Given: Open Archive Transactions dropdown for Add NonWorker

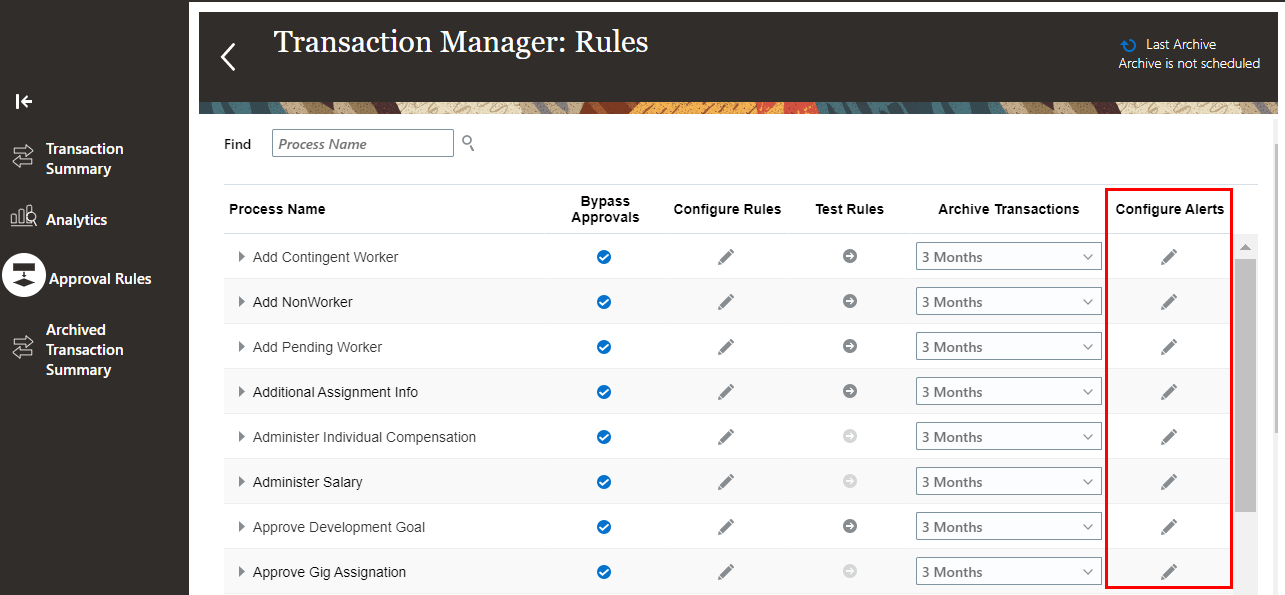Looking at the screenshot, I should point(1008,301).
